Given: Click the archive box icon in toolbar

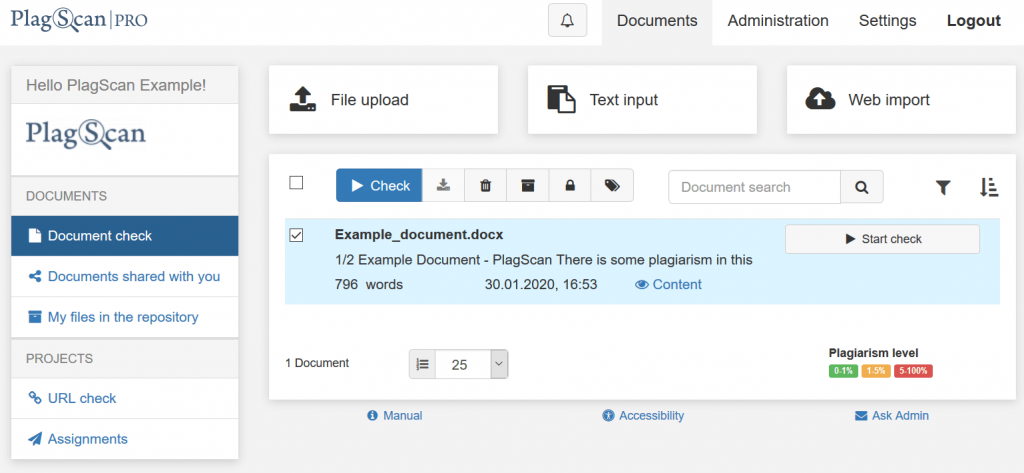Looking at the screenshot, I should coord(528,186).
